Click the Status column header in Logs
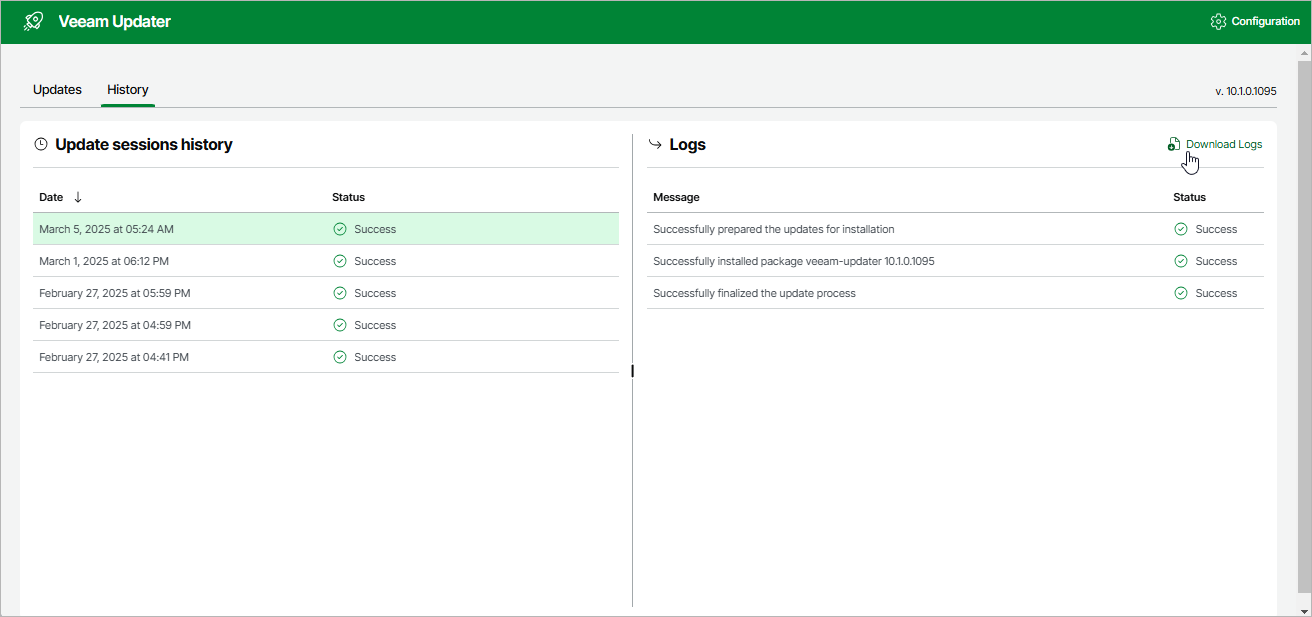This screenshot has width=1312, height=617. tap(1189, 197)
